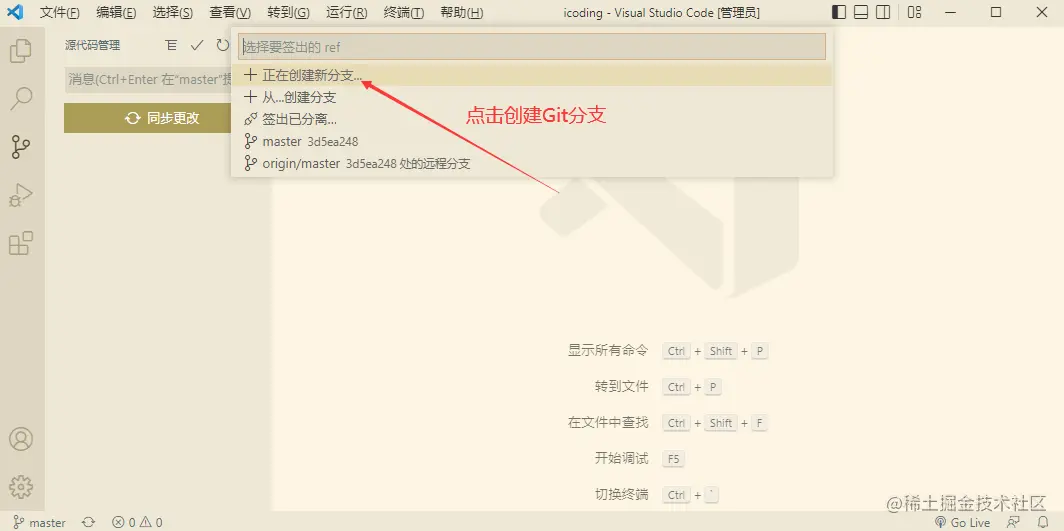Open the 文件(F) menu
Screen dimensions: 1064x531
(x=60, y=12)
